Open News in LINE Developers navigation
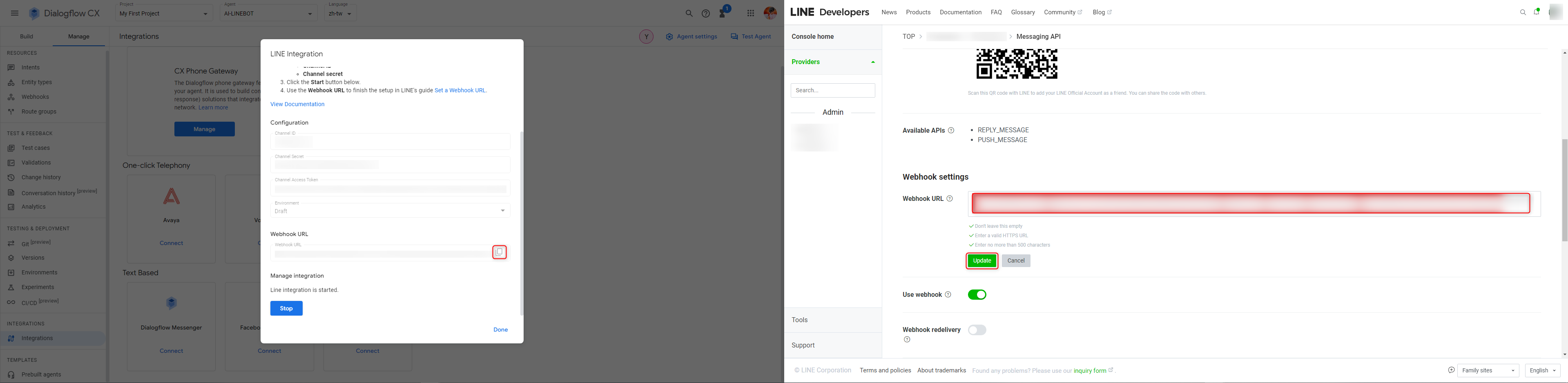Image resolution: width=1568 pixels, height=383 pixels. click(889, 12)
